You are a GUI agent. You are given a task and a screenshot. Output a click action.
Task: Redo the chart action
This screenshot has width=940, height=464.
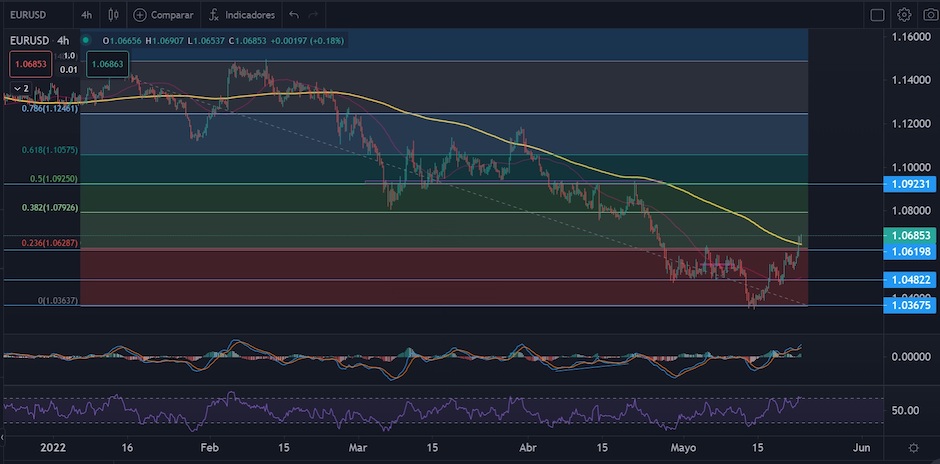[x=312, y=15]
